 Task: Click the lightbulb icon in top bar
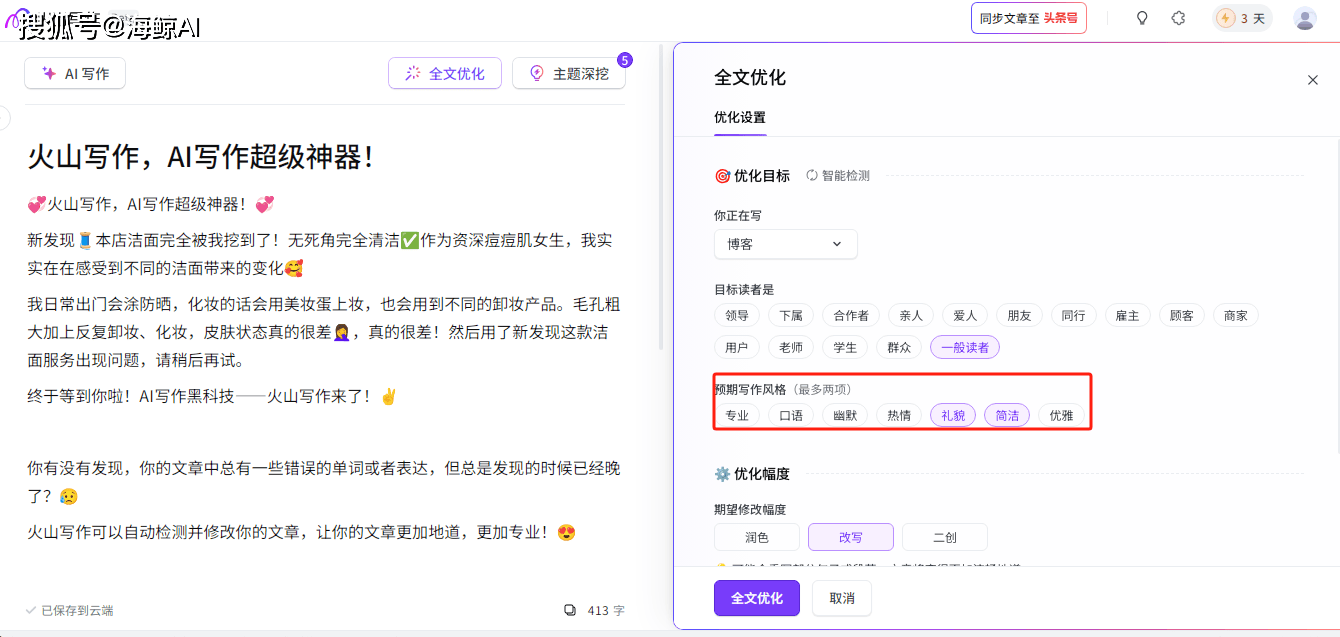[1142, 18]
